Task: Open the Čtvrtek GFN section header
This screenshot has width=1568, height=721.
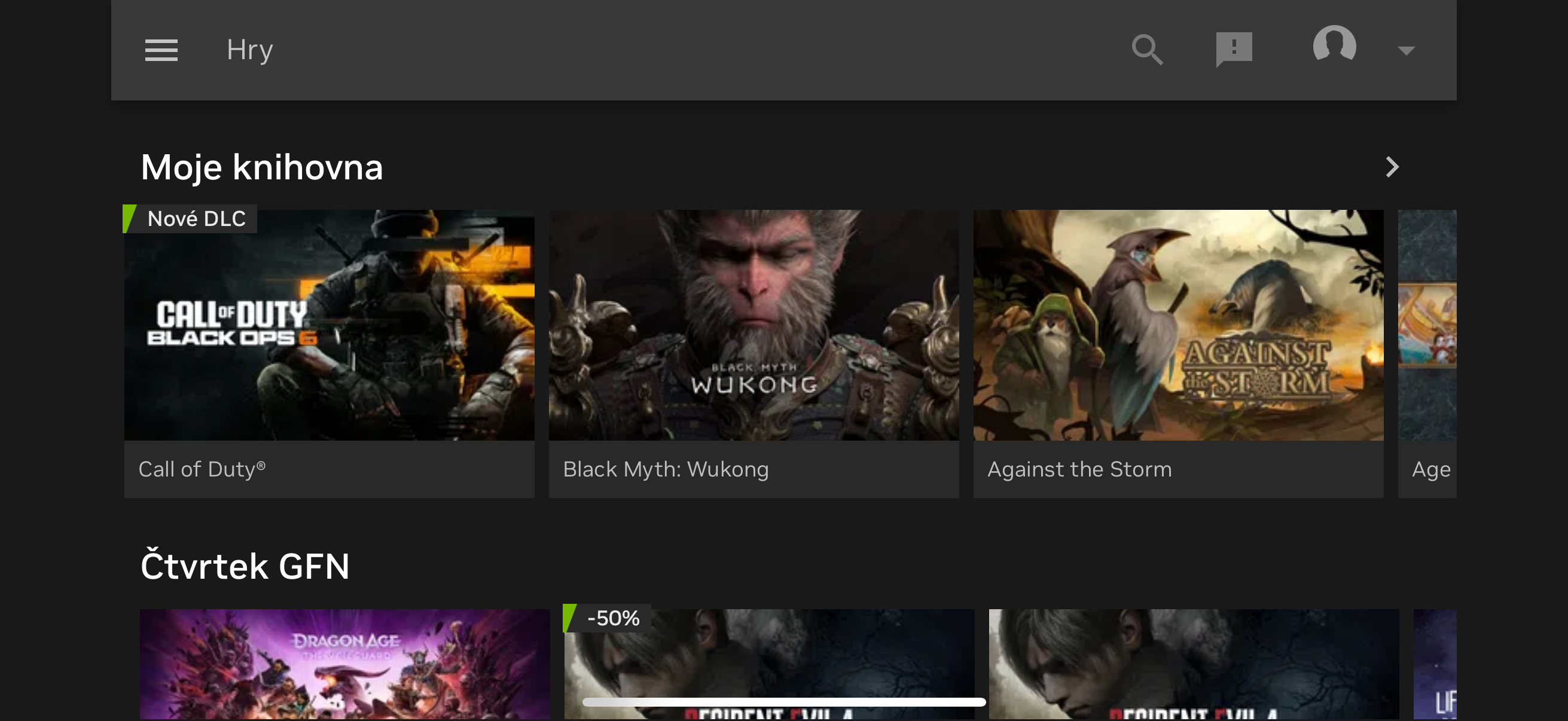Action: pyautogui.click(x=245, y=566)
